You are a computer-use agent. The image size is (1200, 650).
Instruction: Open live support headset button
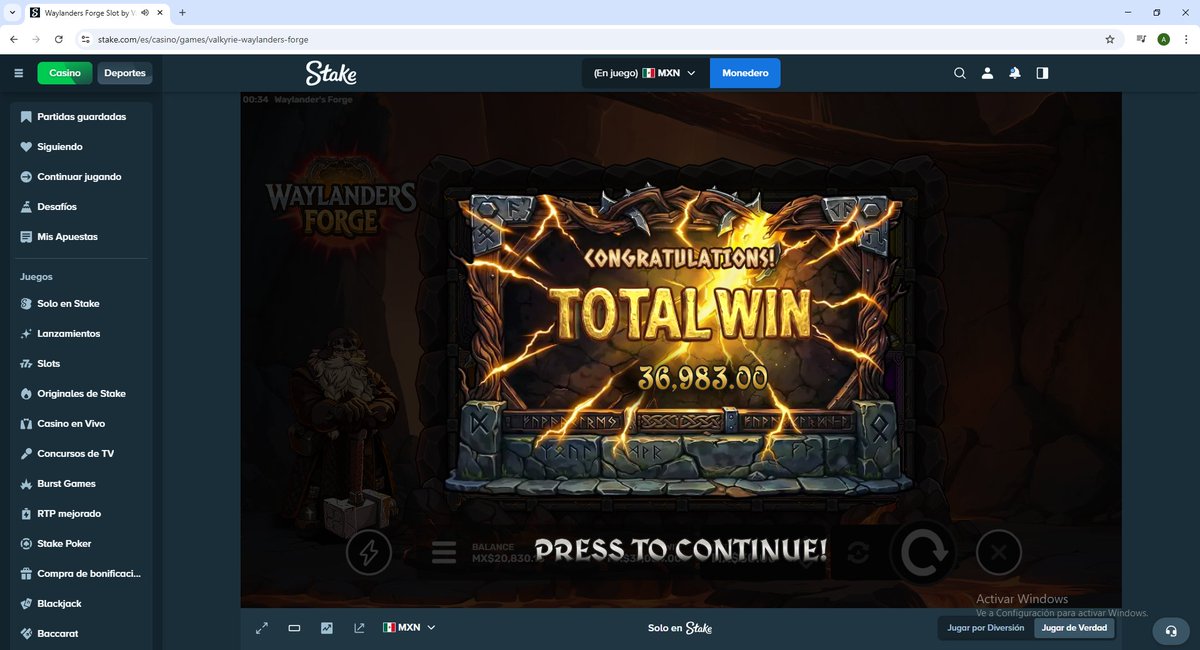click(x=1170, y=631)
